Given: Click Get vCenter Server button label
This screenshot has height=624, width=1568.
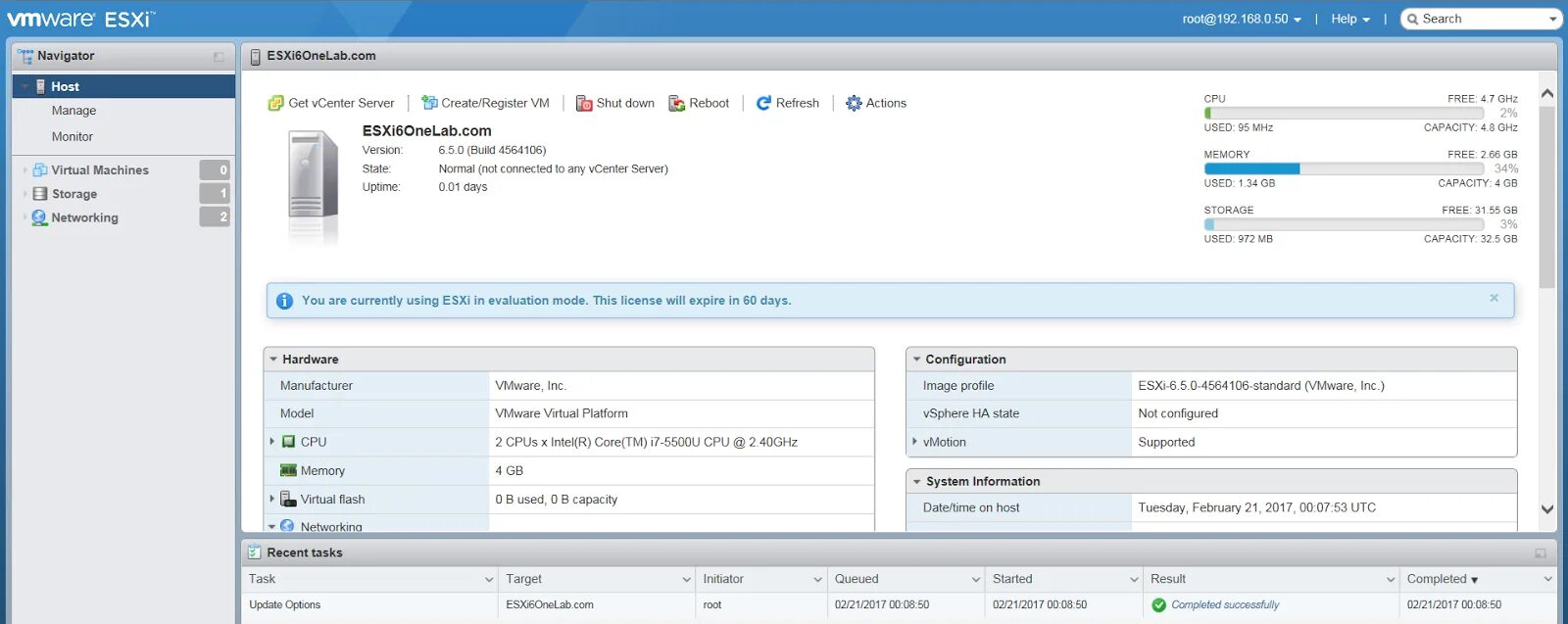Looking at the screenshot, I should (341, 103).
